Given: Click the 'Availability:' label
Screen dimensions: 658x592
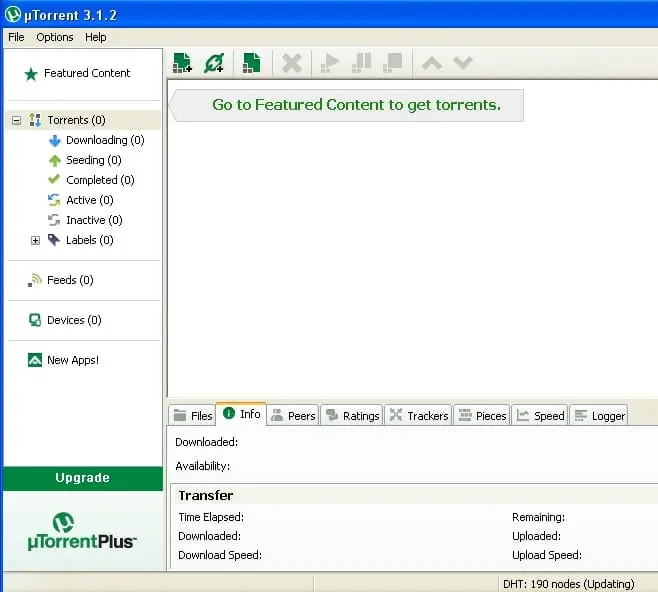Looking at the screenshot, I should 203,466.
